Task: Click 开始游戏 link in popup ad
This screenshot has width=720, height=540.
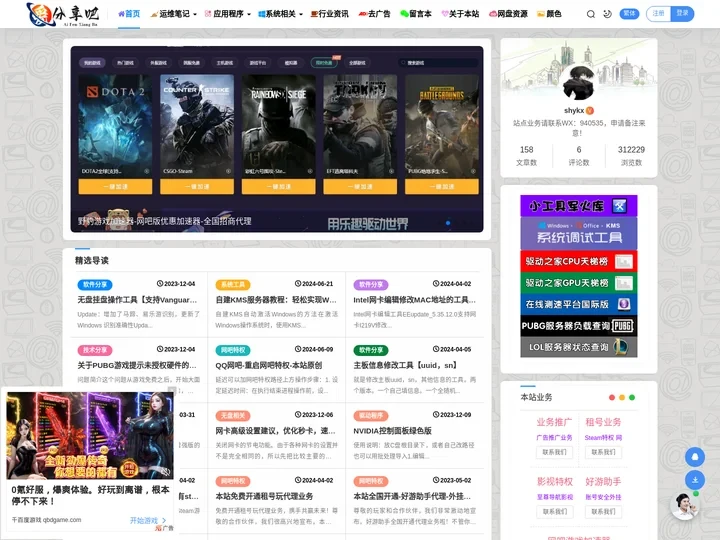Action: [148, 520]
